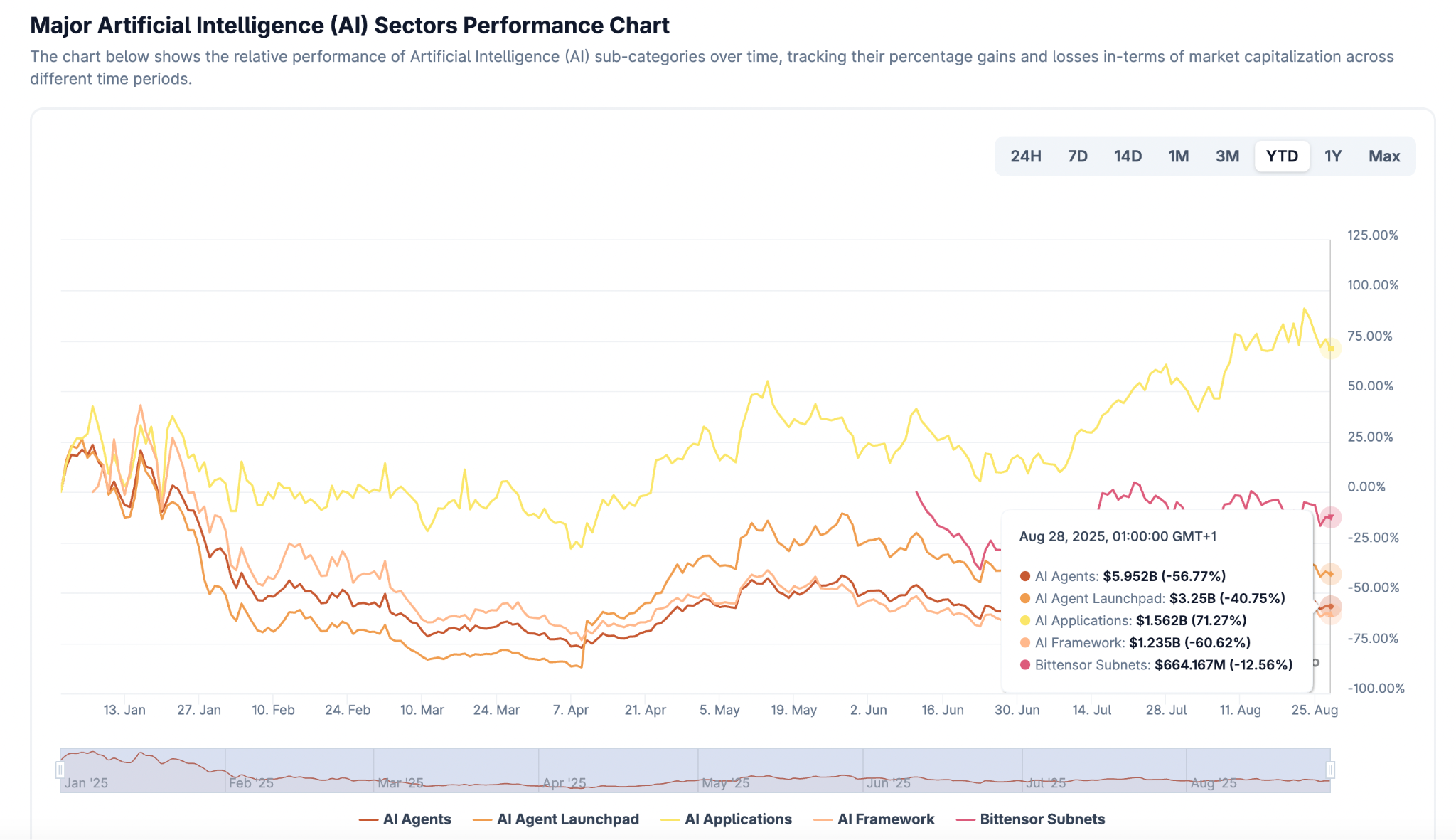Toggle AI Applications legend item
This screenshot has width=1456, height=840.
tap(727, 819)
